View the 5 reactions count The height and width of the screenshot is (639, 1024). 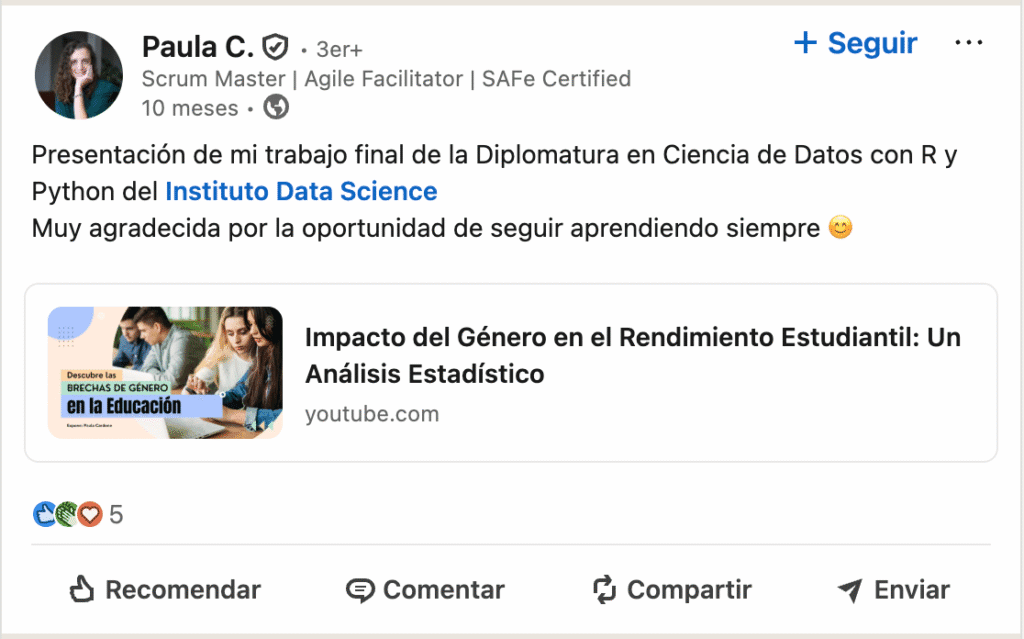click(x=116, y=515)
